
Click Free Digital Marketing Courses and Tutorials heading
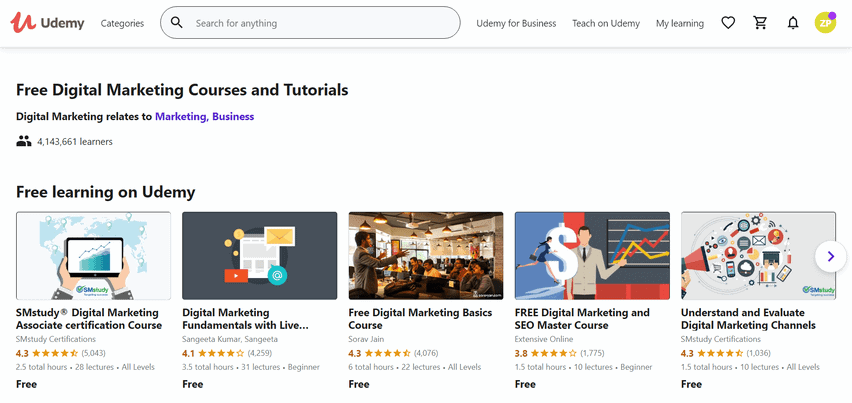coord(182,90)
